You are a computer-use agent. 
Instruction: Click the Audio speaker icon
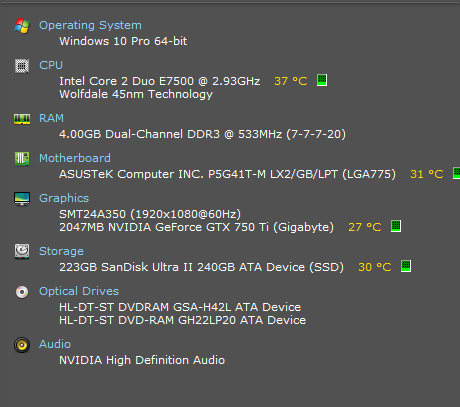pyautogui.click(x=22, y=345)
